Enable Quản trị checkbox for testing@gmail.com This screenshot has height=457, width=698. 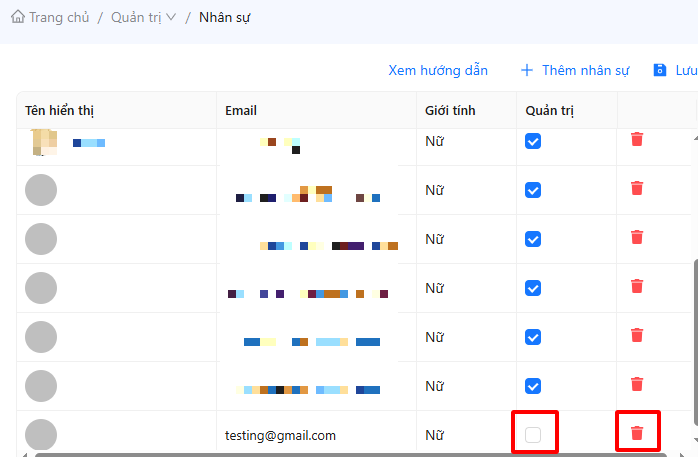click(x=533, y=435)
